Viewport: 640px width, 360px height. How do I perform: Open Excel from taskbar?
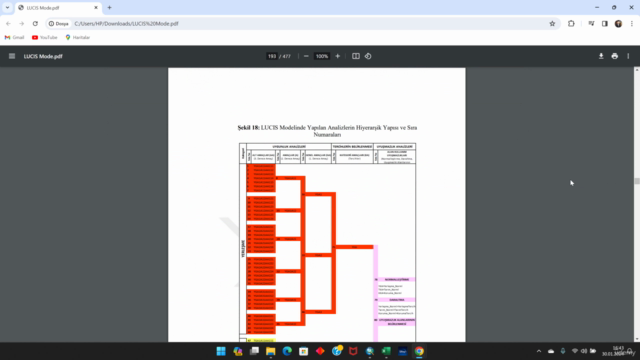(x=386, y=351)
